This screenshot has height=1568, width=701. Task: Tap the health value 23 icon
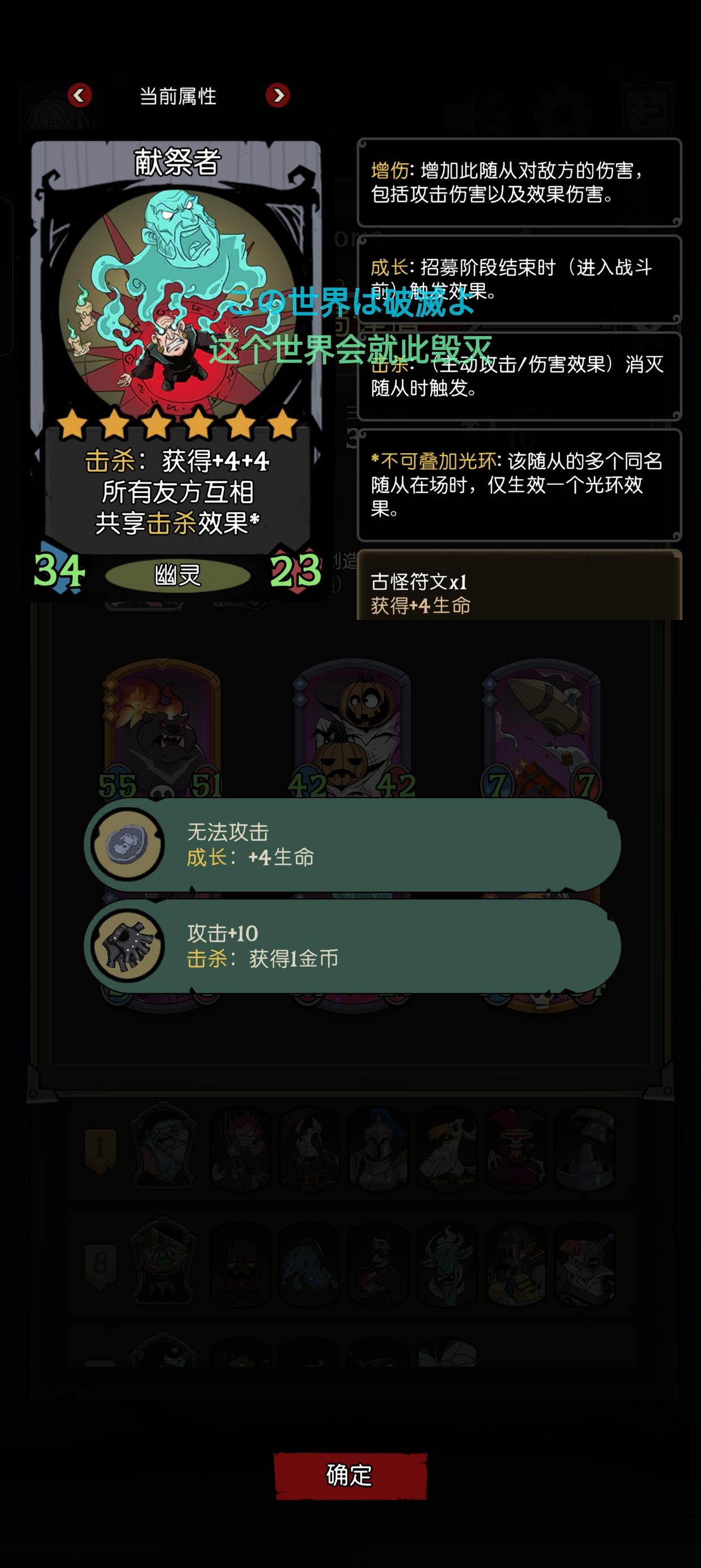[x=296, y=570]
